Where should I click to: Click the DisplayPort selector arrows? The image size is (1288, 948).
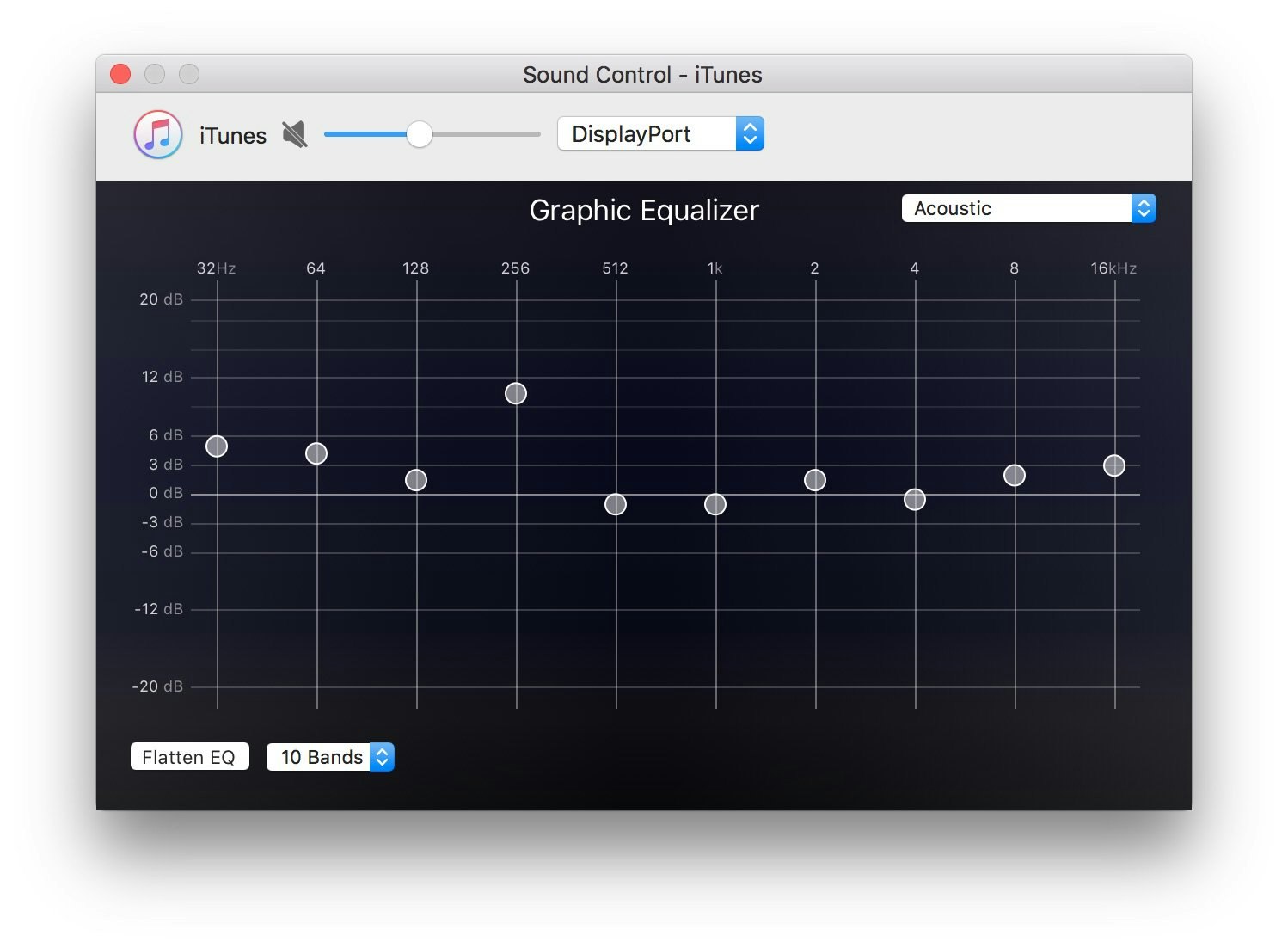click(x=748, y=133)
